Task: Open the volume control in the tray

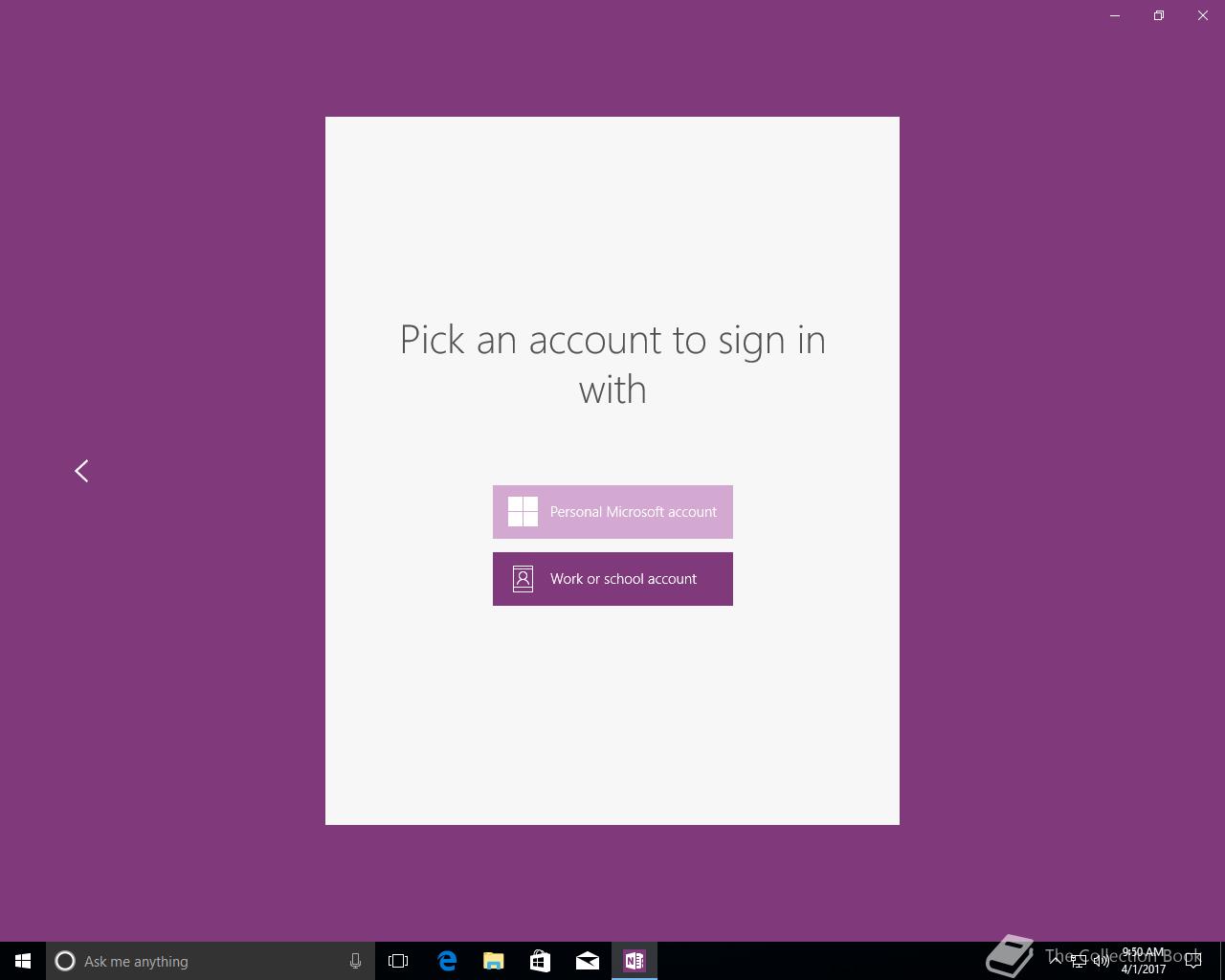Action: pyautogui.click(x=1102, y=961)
